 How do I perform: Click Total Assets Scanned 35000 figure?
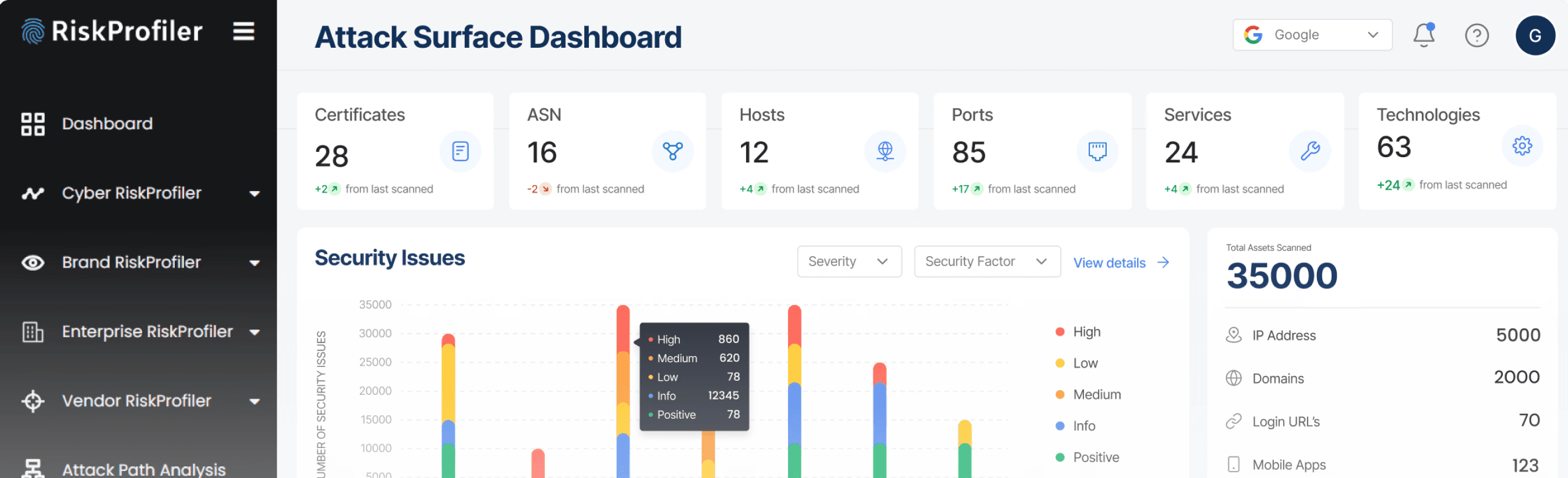pyautogui.click(x=1282, y=276)
